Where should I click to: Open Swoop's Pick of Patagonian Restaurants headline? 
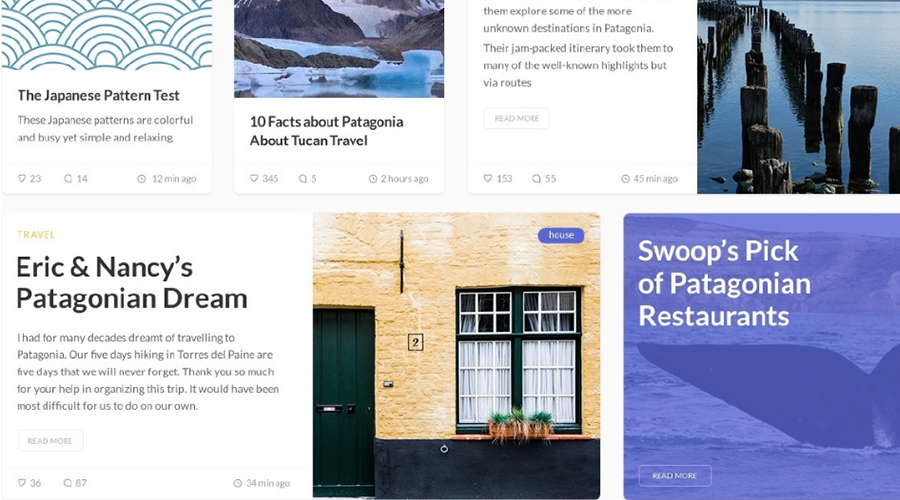[x=724, y=283]
